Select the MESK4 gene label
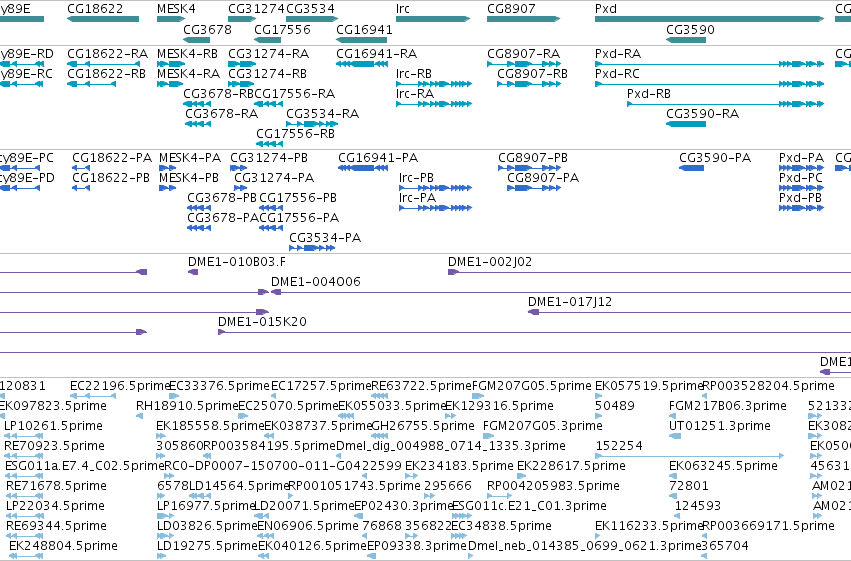Image resolution: width=851 pixels, height=561 pixels. [176, 9]
